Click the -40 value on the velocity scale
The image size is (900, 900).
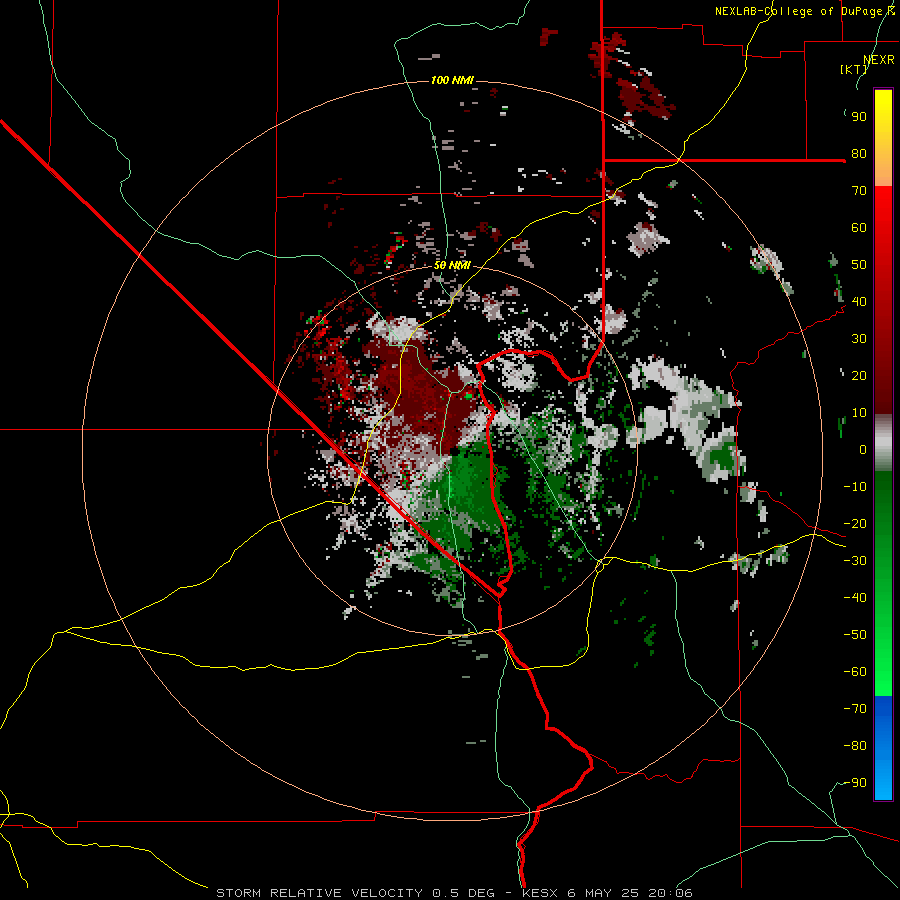855,598
